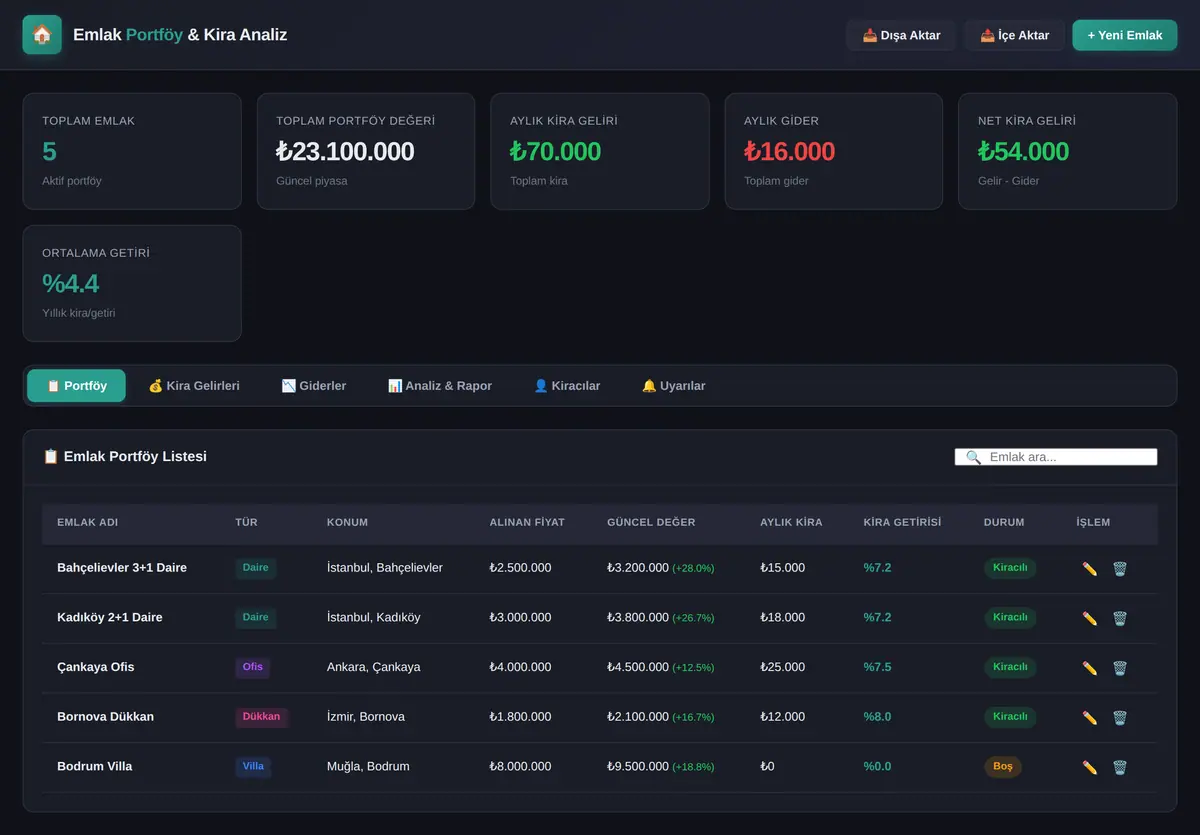This screenshot has width=1200, height=835.
Task: Select the Net Kira Geliri card
Action: (1068, 151)
